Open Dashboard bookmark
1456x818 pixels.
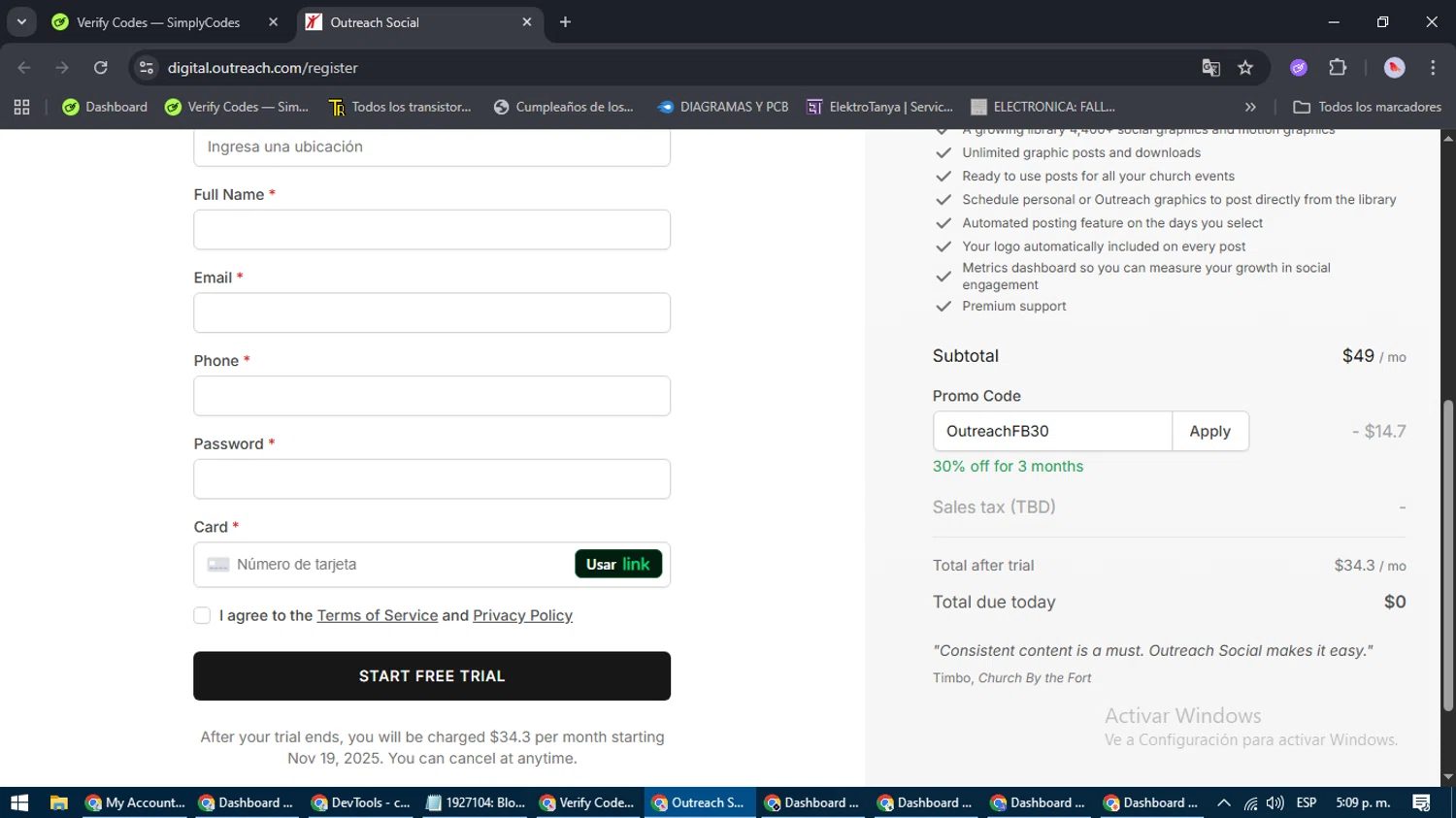[x=105, y=107]
